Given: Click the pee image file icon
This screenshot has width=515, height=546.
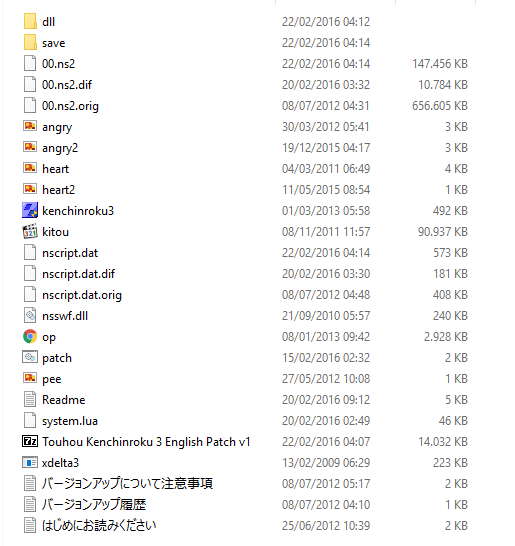Looking at the screenshot, I should coord(30,377).
